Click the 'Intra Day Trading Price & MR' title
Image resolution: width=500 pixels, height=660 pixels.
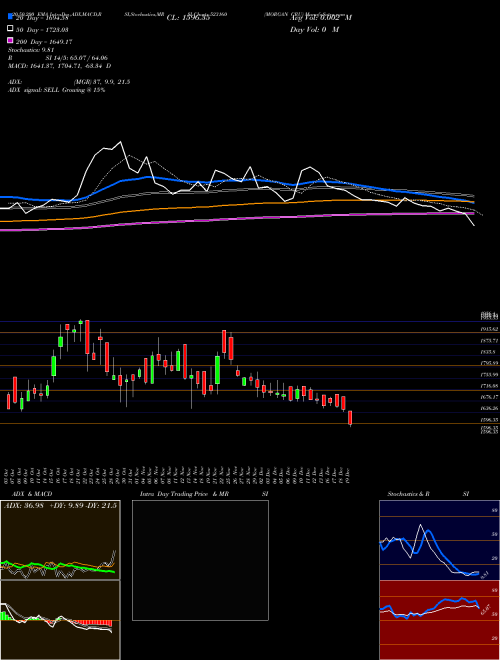pyautogui.click(x=184, y=494)
